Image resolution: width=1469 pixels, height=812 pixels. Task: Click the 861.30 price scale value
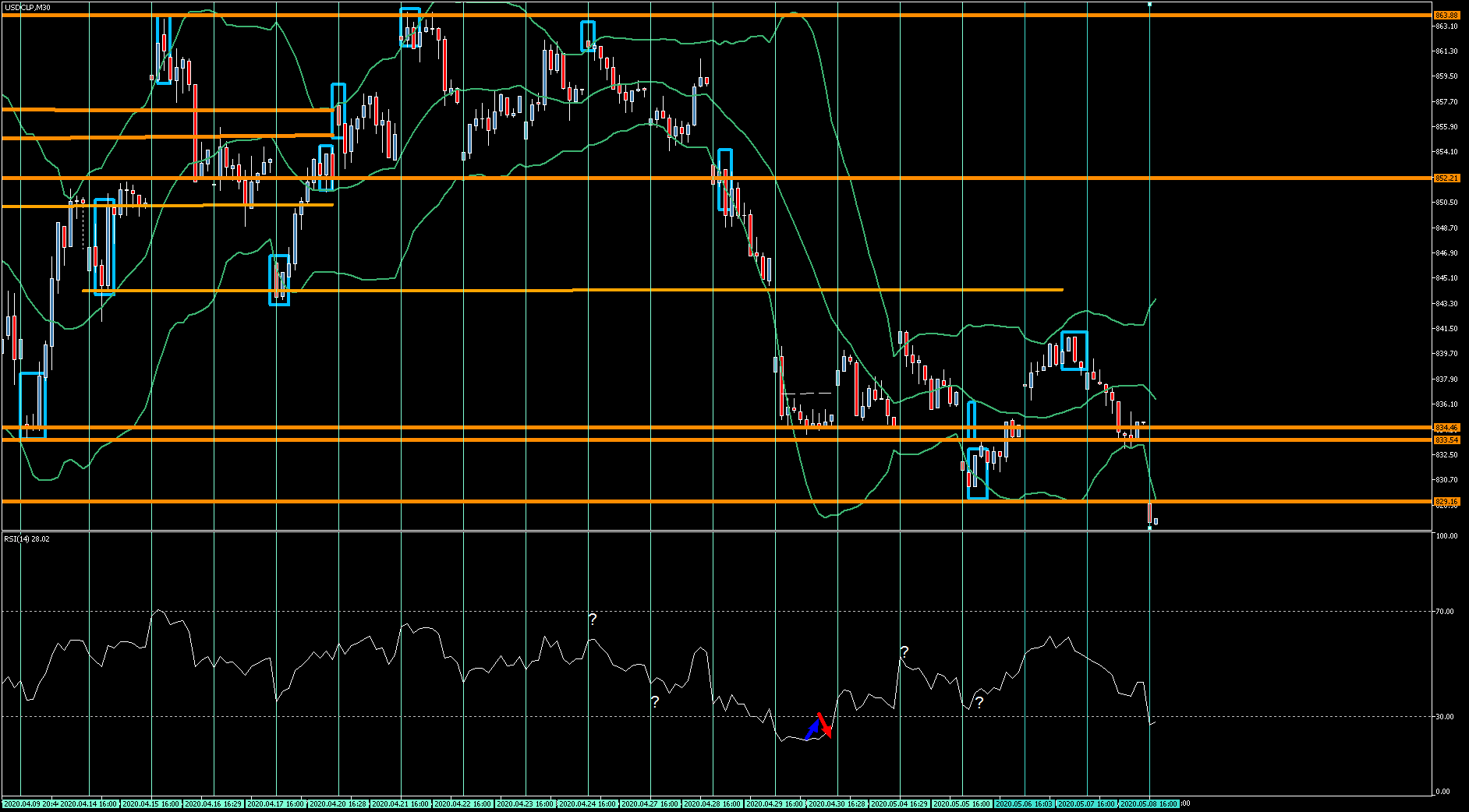coord(1446,51)
